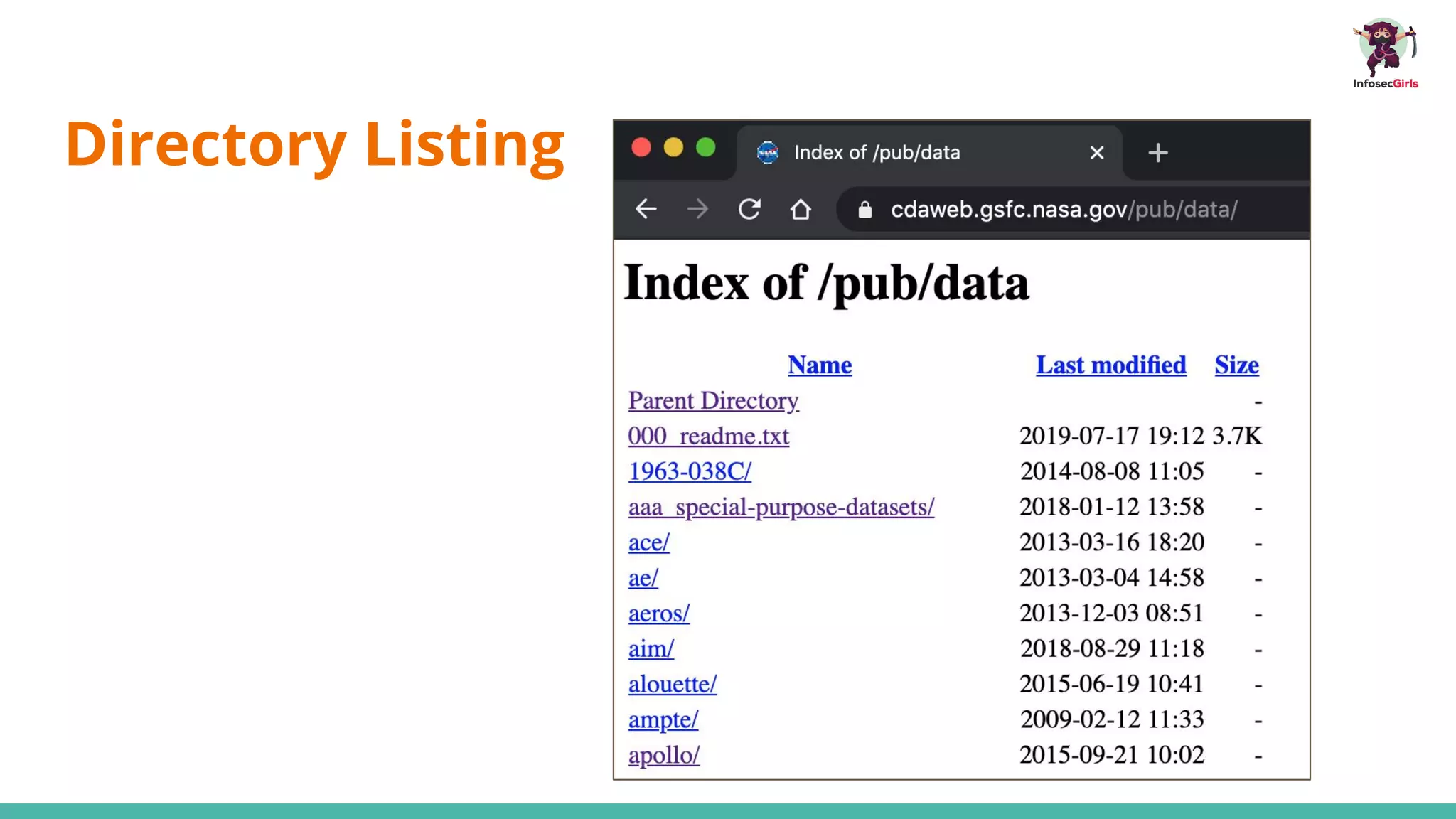Click the home icon in toolbar
Image resolution: width=1456 pixels, height=819 pixels.
click(x=801, y=209)
